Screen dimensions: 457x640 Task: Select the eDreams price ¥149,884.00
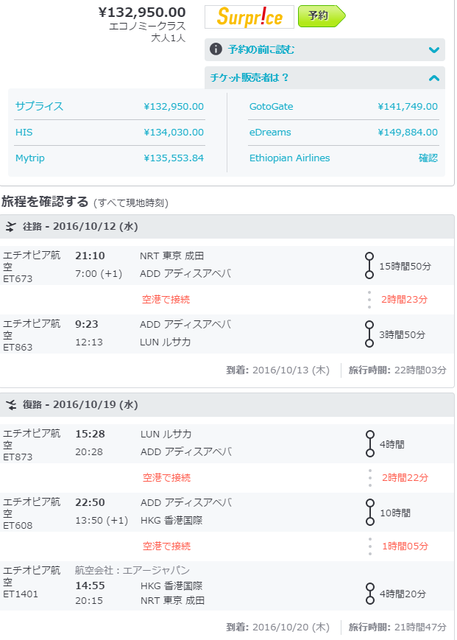coord(408,132)
